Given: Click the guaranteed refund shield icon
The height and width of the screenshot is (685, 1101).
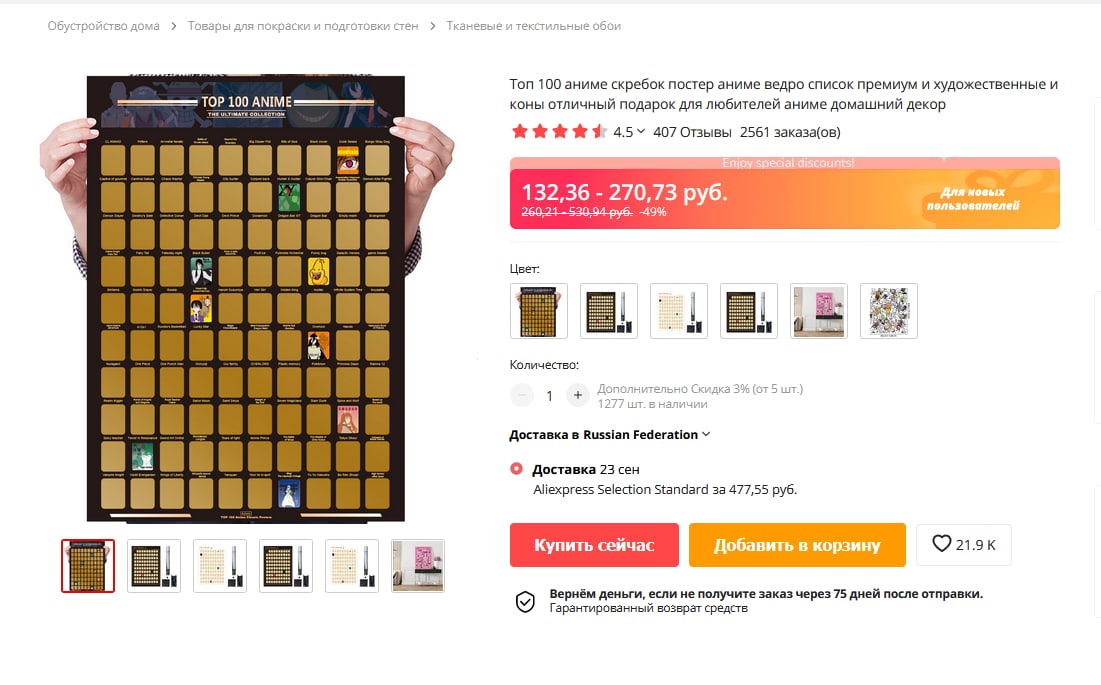Looking at the screenshot, I should 525,601.
